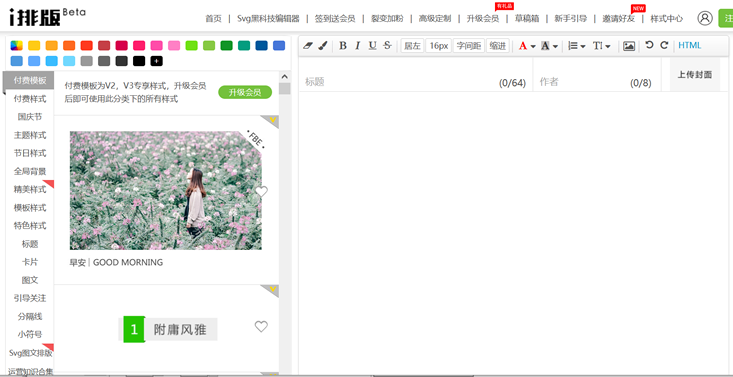This screenshot has width=733, height=377.
Task: Open the 草稿箱 drafts box
Action: point(527,19)
